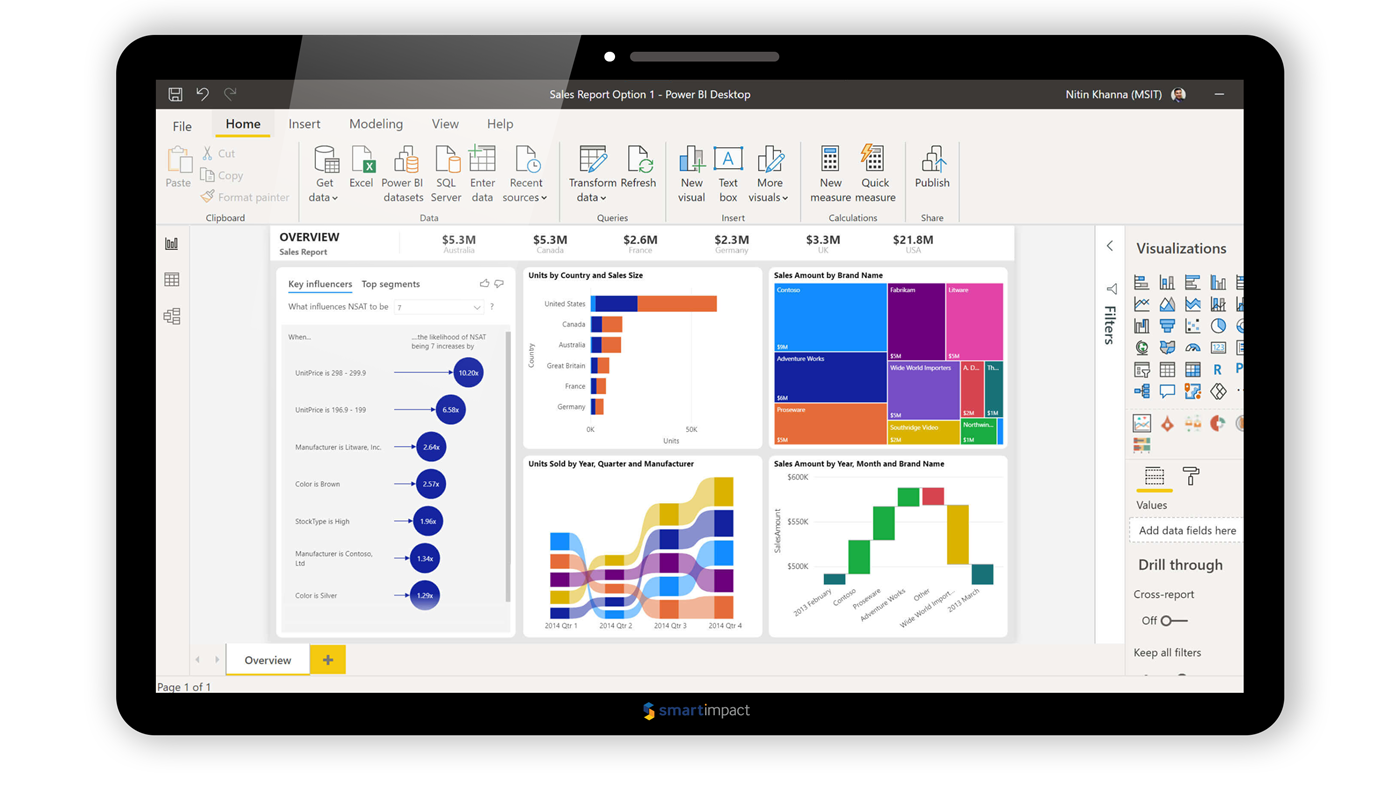Open the More visuals dropdown
Image resolution: width=1400 pixels, height=787 pixels.
(769, 174)
